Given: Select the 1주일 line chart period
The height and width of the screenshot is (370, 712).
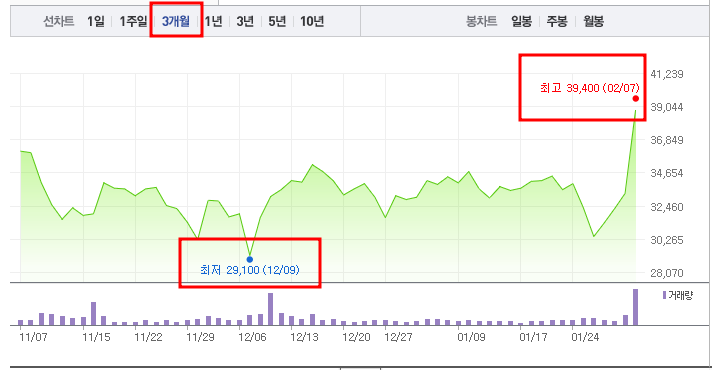Looking at the screenshot, I should [133, 21].
